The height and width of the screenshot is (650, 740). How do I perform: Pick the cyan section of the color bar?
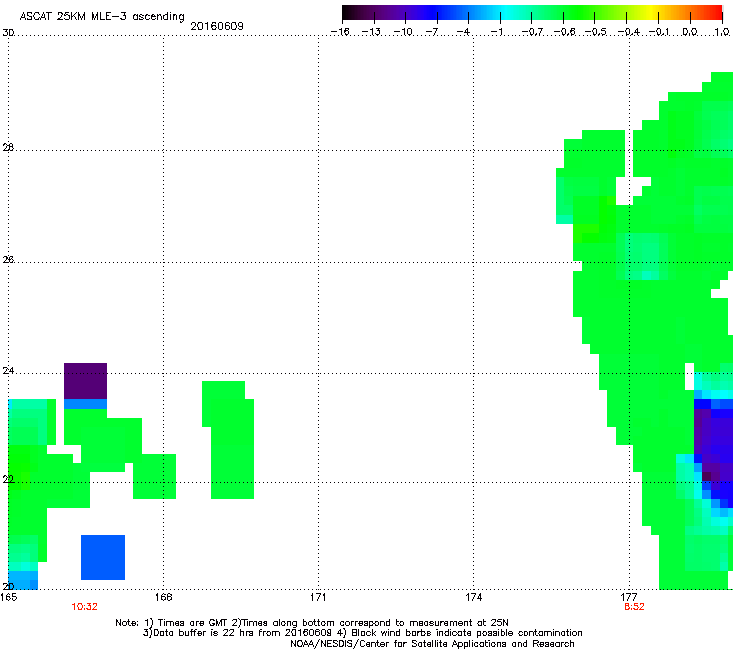[507, 13]
